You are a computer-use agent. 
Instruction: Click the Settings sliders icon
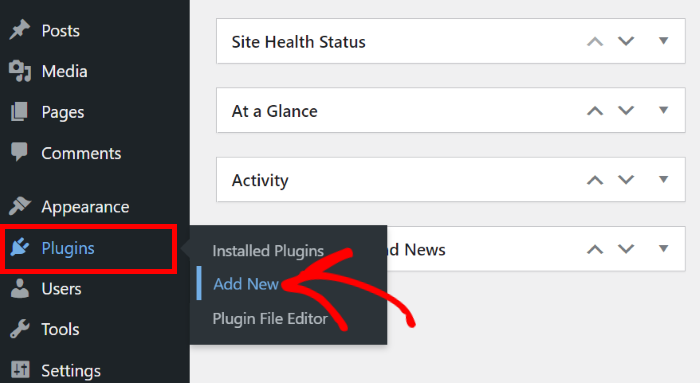(x=20, y=370)
